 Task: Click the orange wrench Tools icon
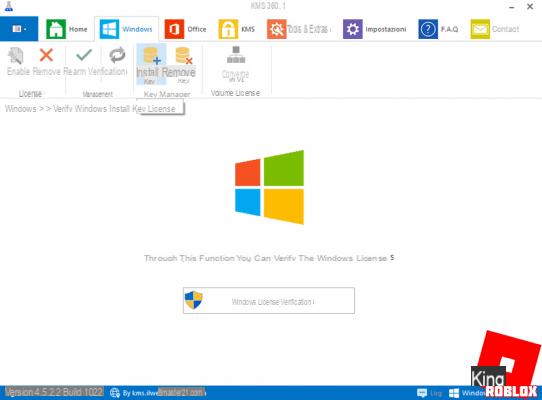click(277, 29)
